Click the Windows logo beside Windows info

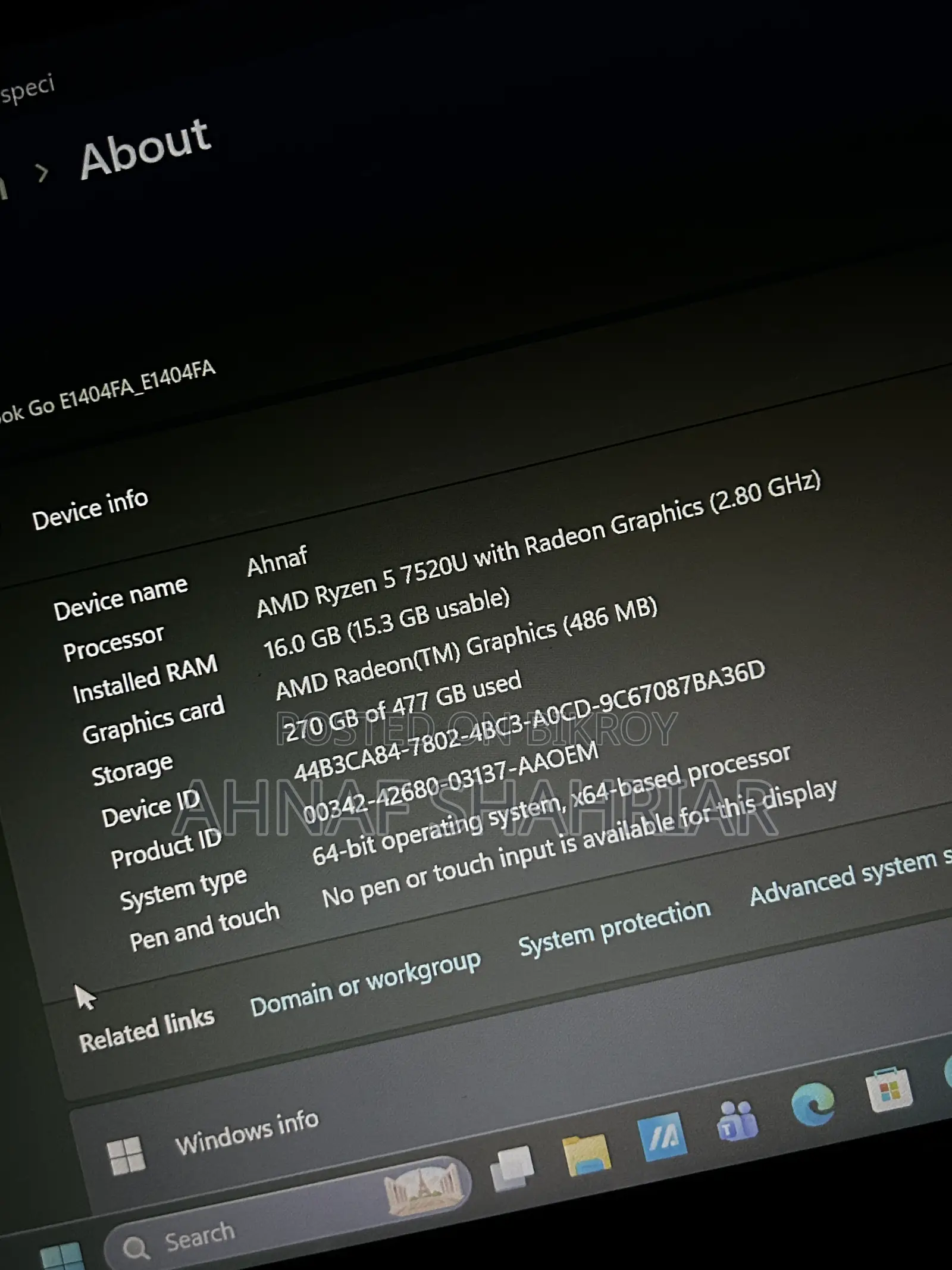[x=126, y=1155]
